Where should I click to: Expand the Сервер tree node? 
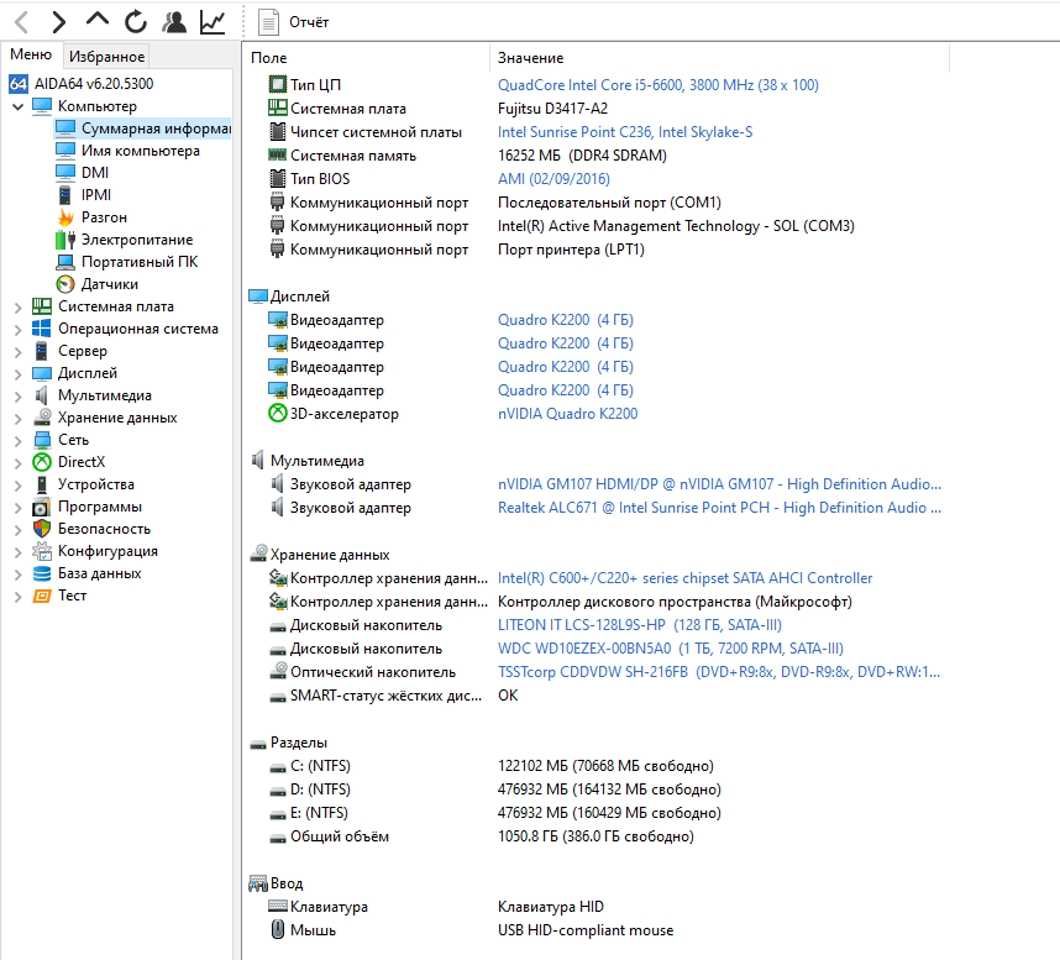pos(18,352)
